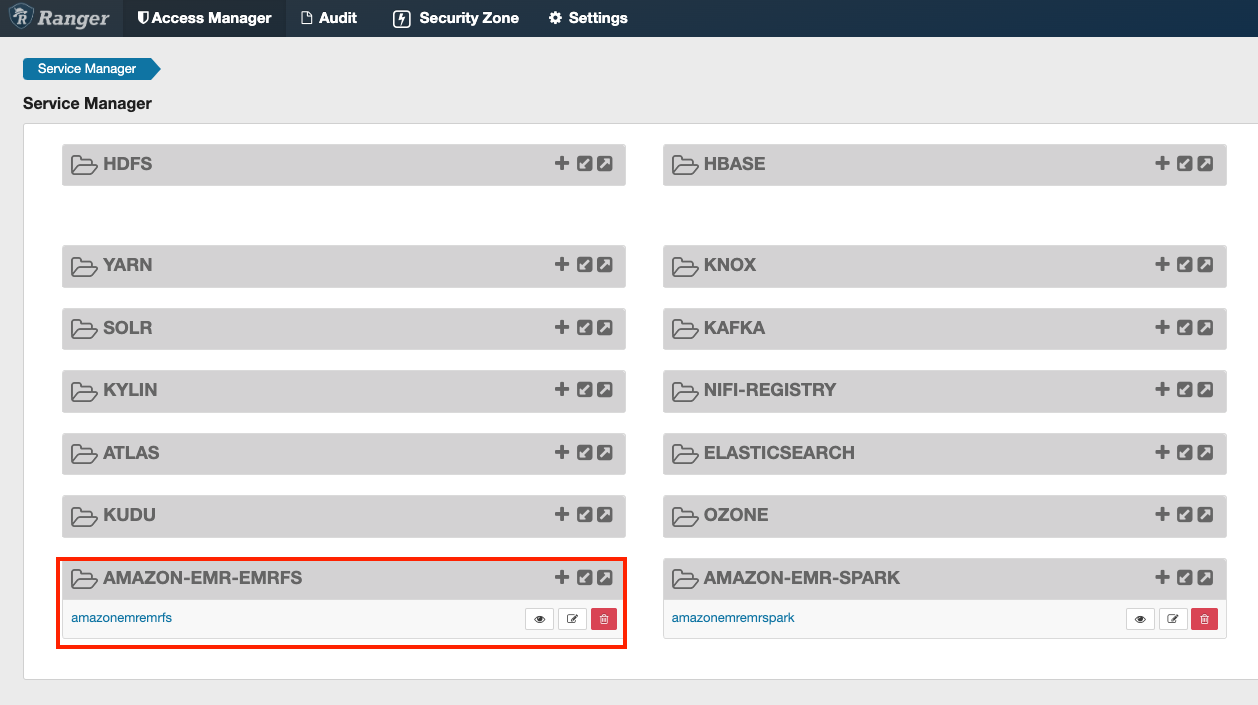The width and height of the screenshot is (1258, 705).
Task: Import policies for KNOX
Action: point(1185,265)
